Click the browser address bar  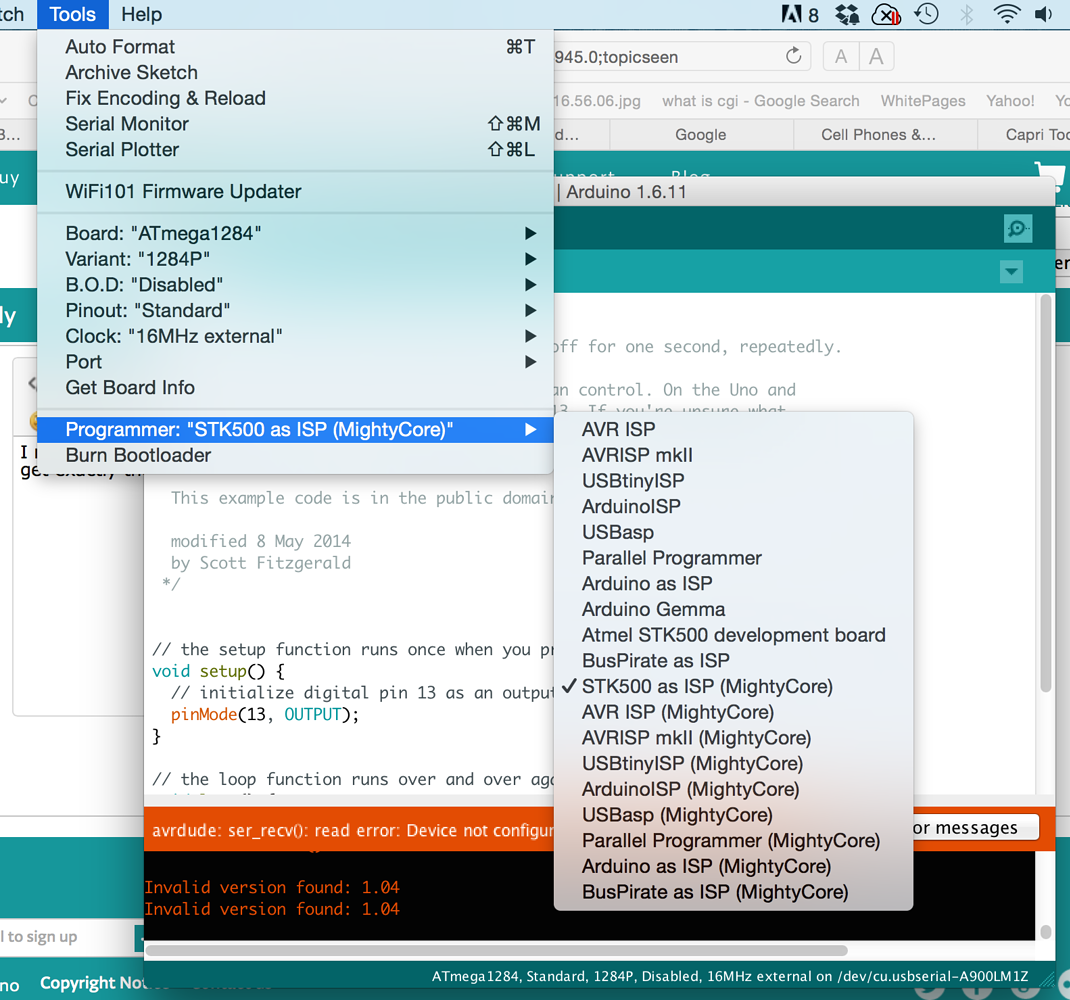tap(680, 56)
